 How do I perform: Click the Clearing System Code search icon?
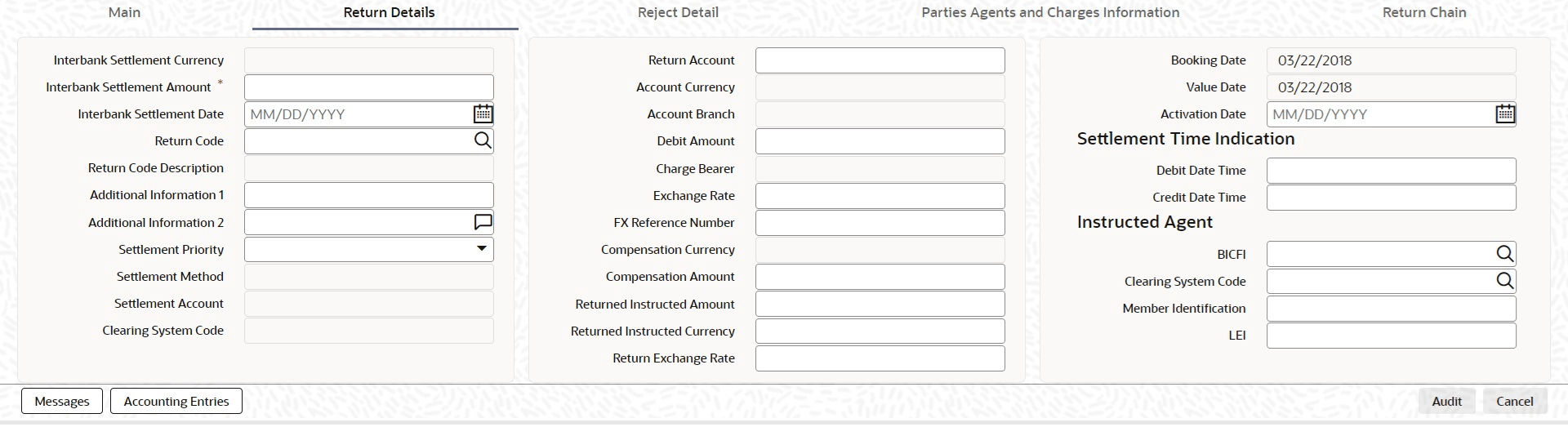coord(1505,281)
